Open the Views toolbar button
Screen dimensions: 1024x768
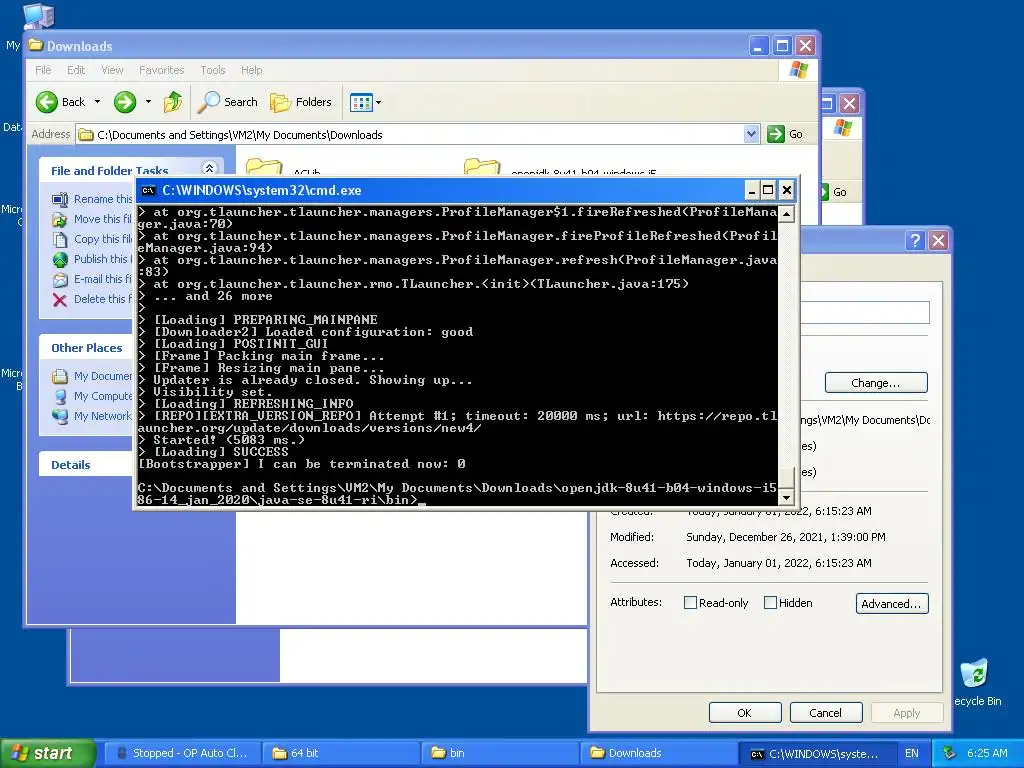click(x=361, y=102)
